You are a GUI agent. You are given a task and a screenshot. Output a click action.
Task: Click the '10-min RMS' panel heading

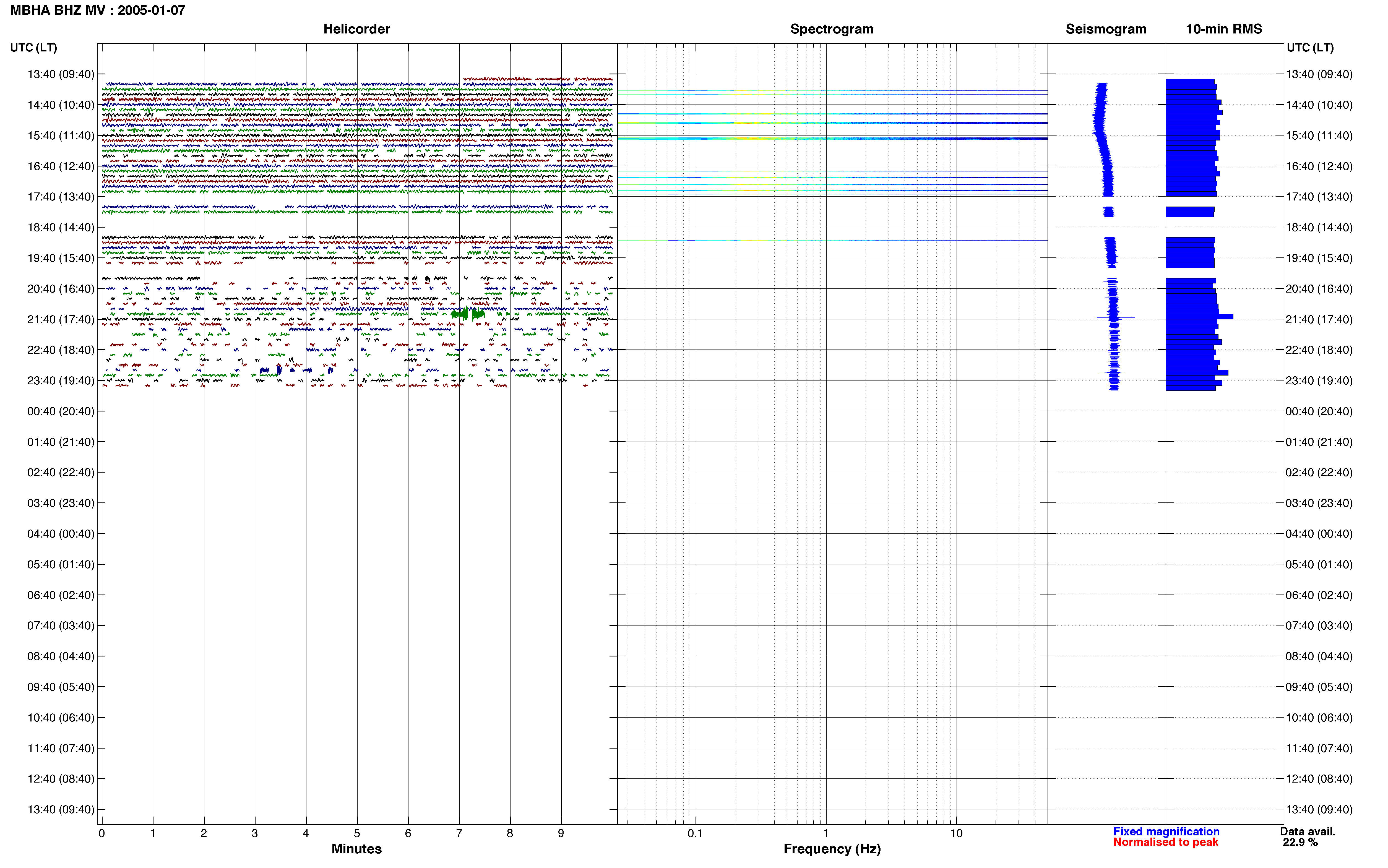click(x=1224, y=29)
